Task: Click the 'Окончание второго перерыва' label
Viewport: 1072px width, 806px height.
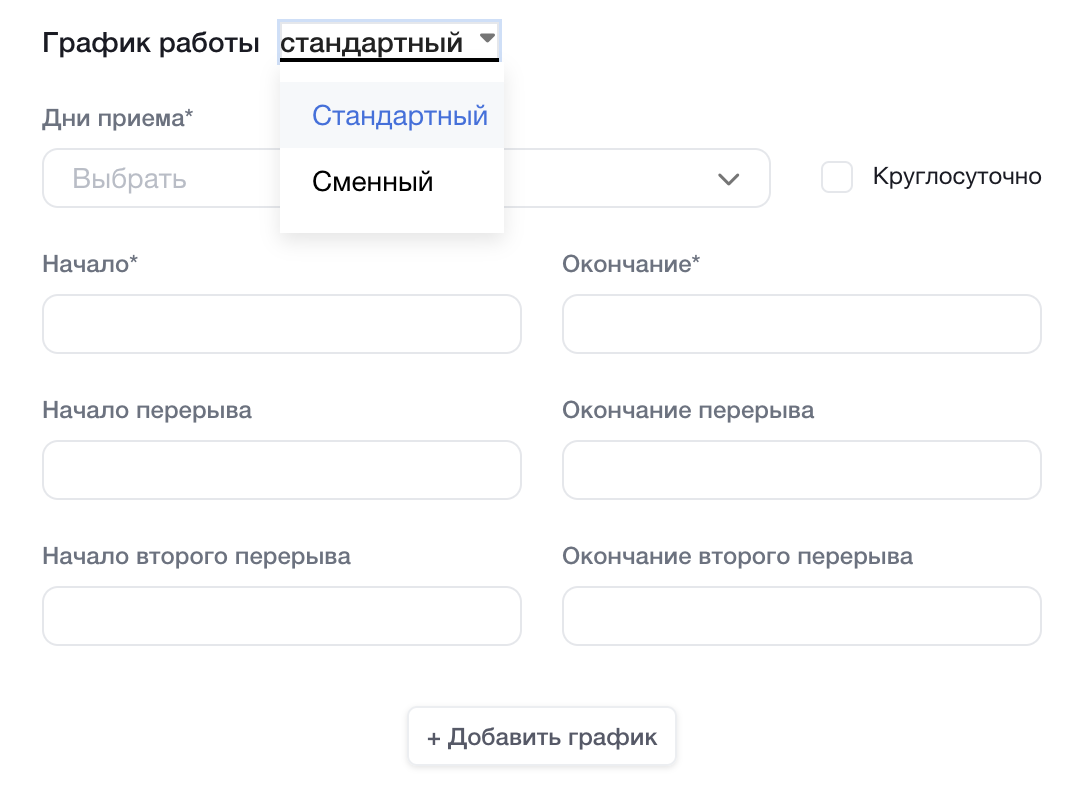Action: (x=737, y=556)
